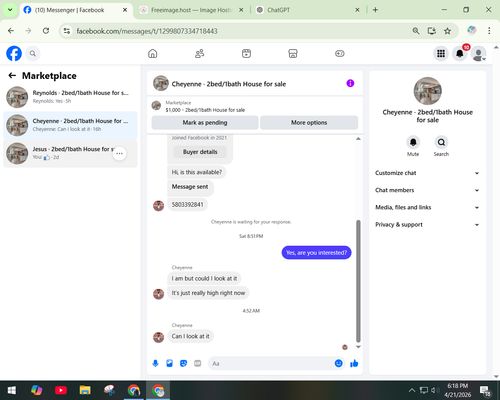This screenshot has height=400, width=500.
Task: Click the Mute bell icon
Action: (x=413, y=142)
